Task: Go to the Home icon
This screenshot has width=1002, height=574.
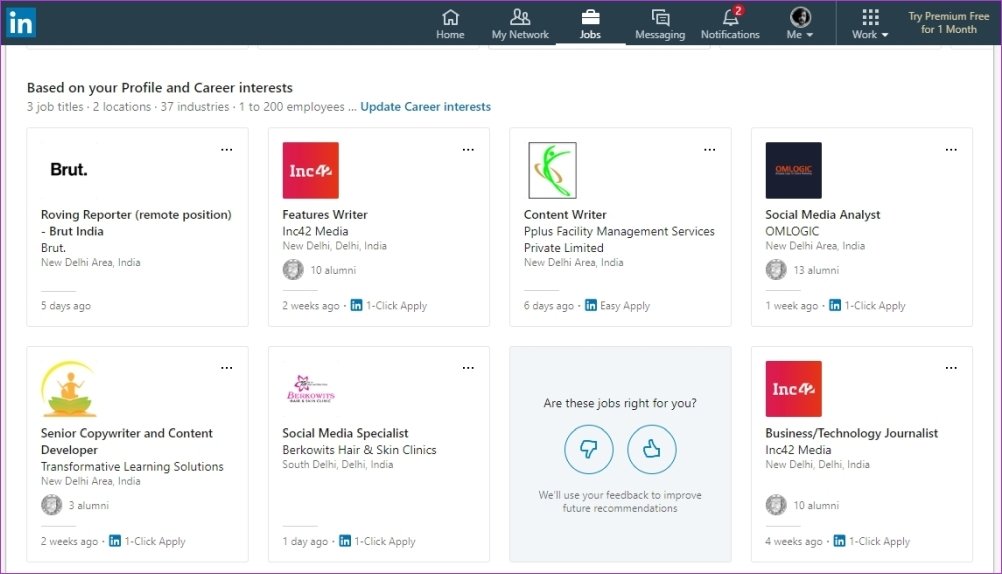Action: click(451, 17)
